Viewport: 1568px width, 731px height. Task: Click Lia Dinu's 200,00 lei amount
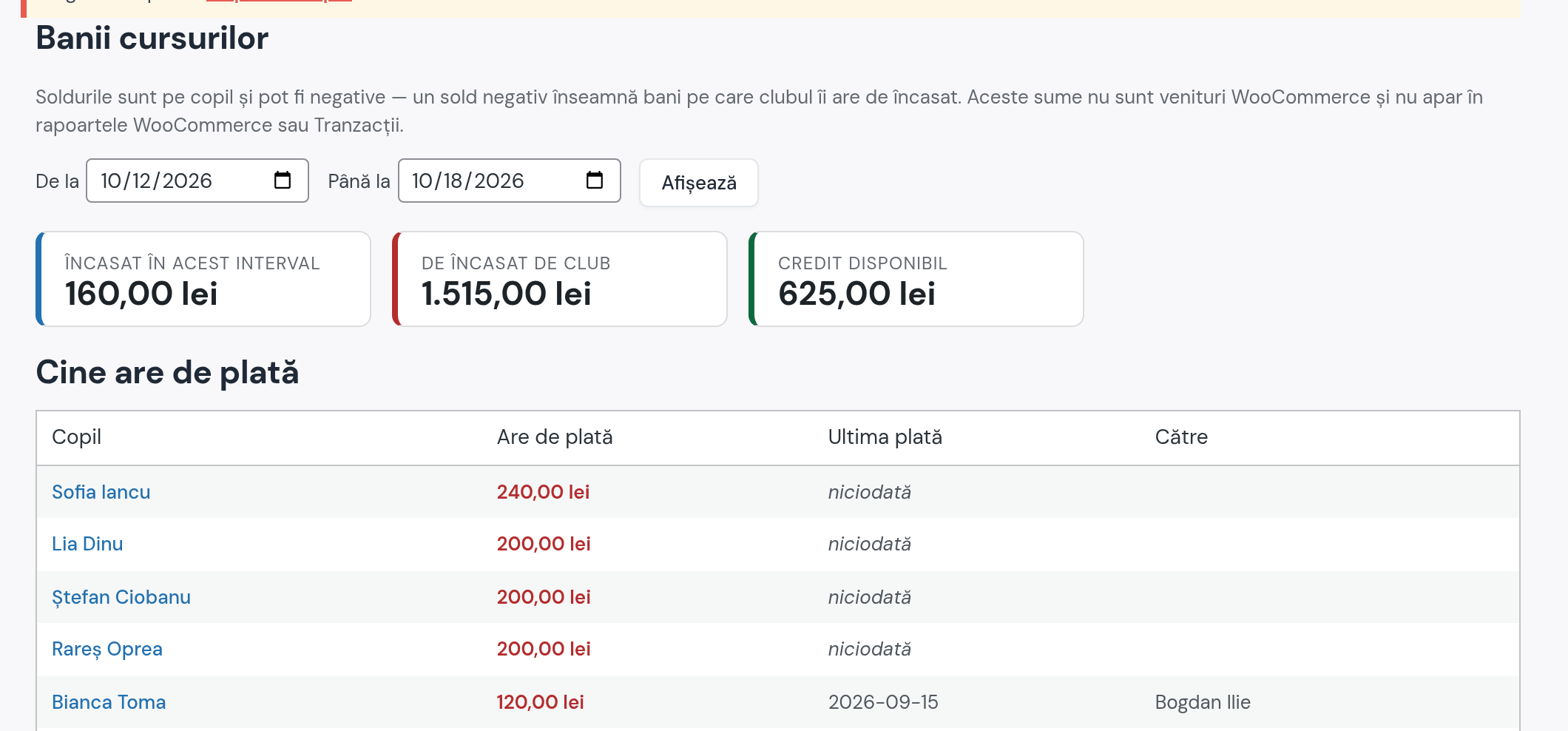[544, 544]
